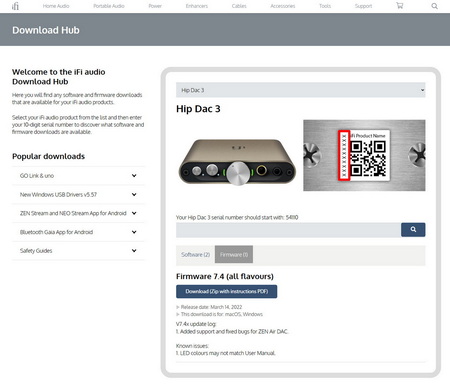Expand ZEN Stream and NEO Stream App for Android
Viewport: 450px width, 392px height.
pos(78,213)
